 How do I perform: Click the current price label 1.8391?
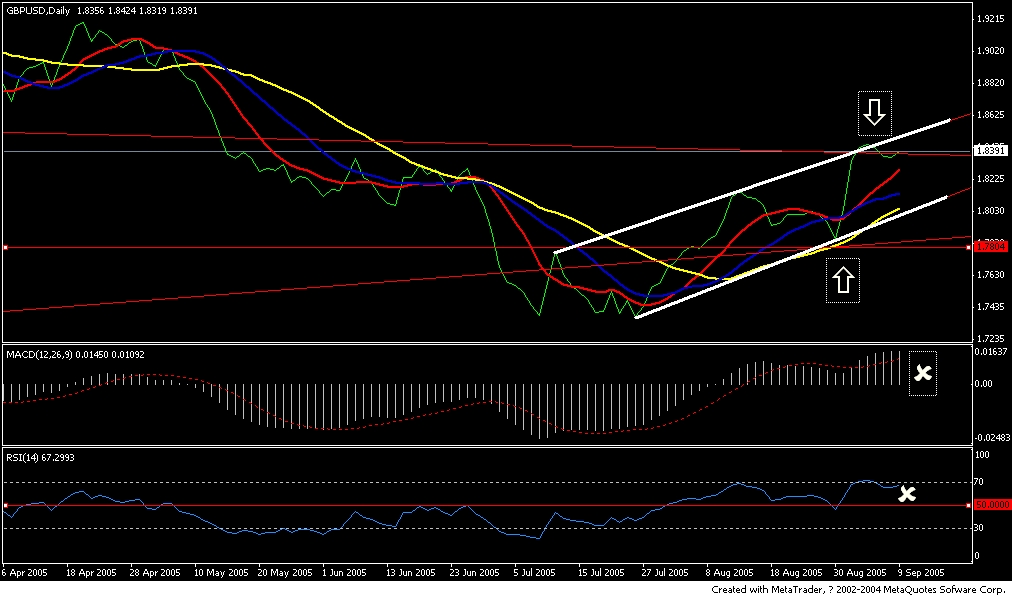(x=989, y=150)
